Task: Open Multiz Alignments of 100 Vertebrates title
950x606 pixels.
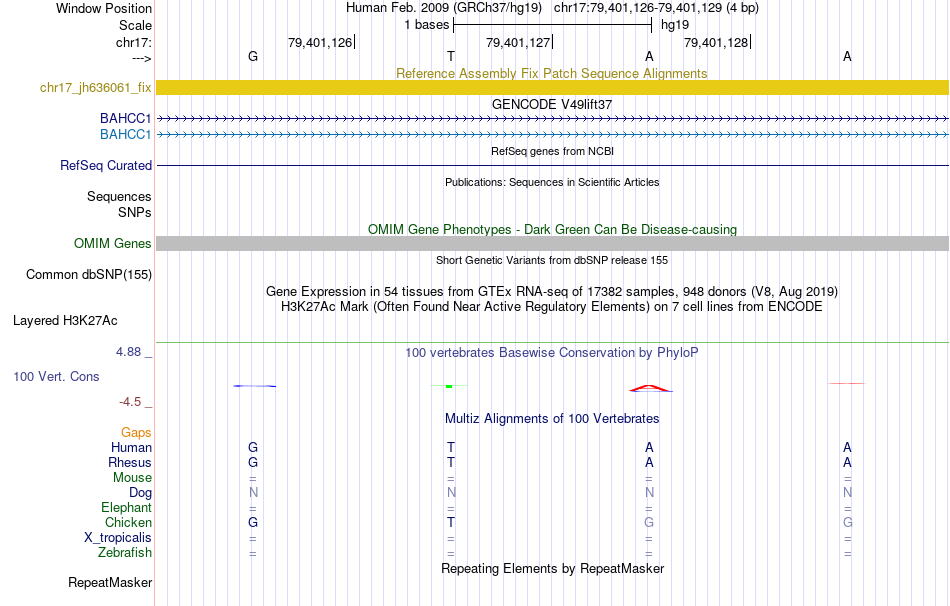Action: click(x=551, y=419)
